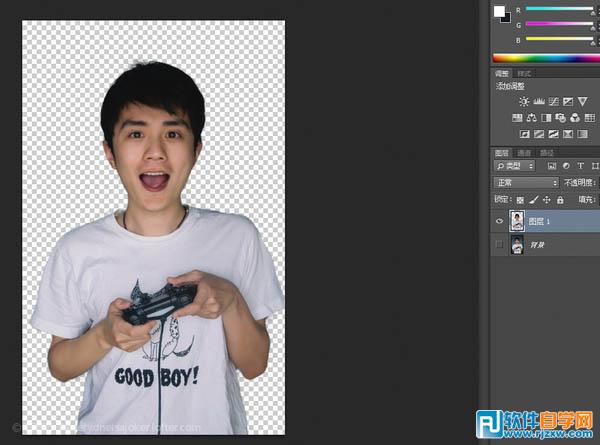Add a Levels adjustment (histogram icon)
Image resolution: width=600 pixels, height=445 pixels.
click(x=539, y=101)
